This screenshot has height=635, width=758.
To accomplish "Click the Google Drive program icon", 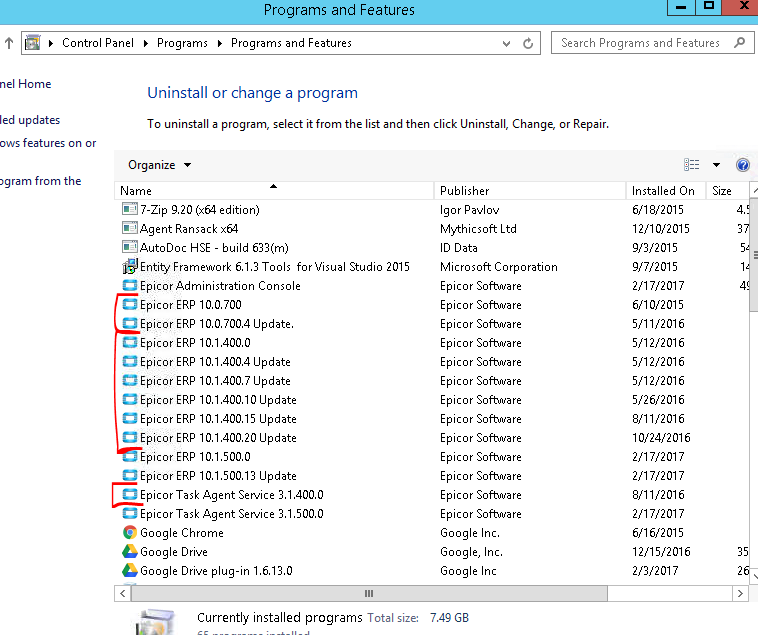I will coord(130,551).
